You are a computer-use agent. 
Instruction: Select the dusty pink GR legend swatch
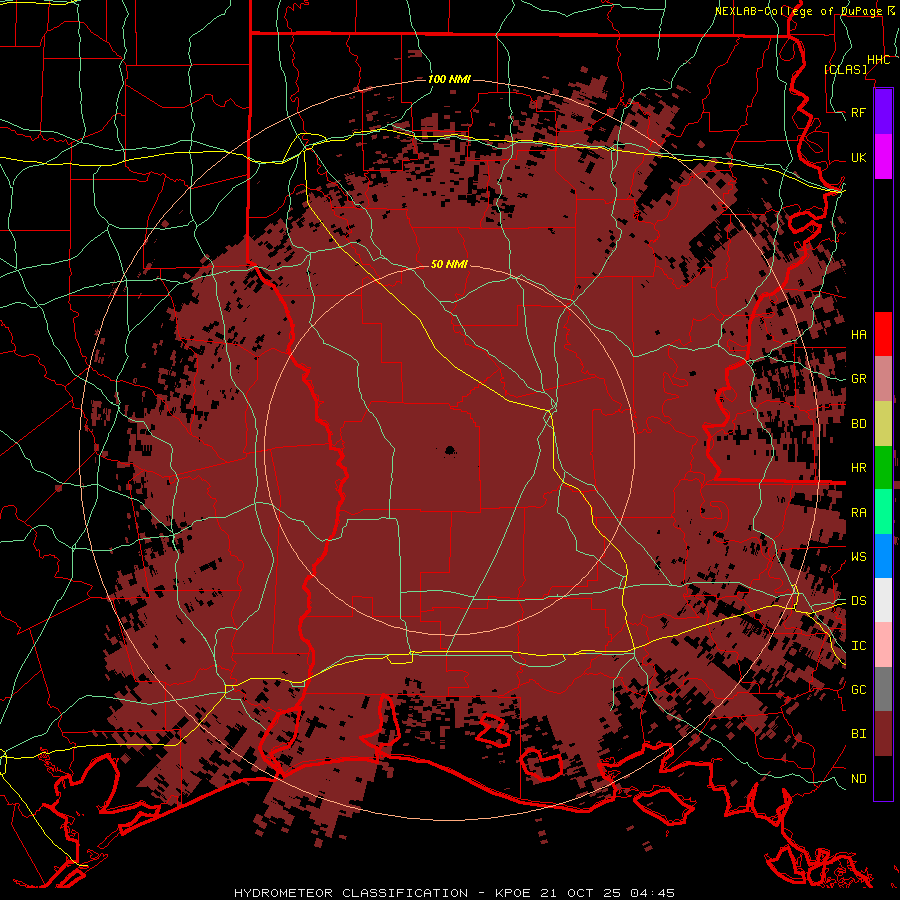tap(883, 379)
